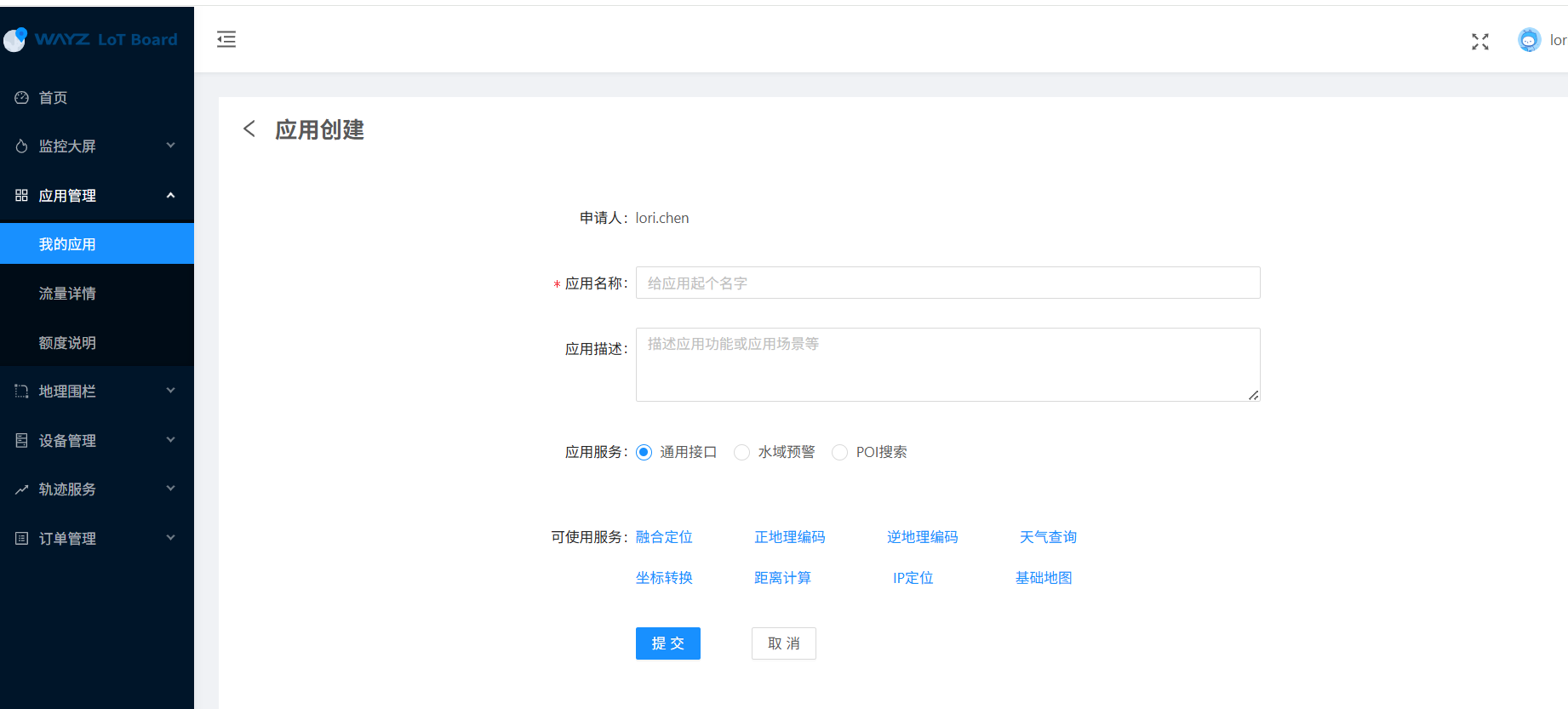This screenshot has width=1568, height=709.
Task: Open 额度说明 in the sidebar
Action: point(97,343)
